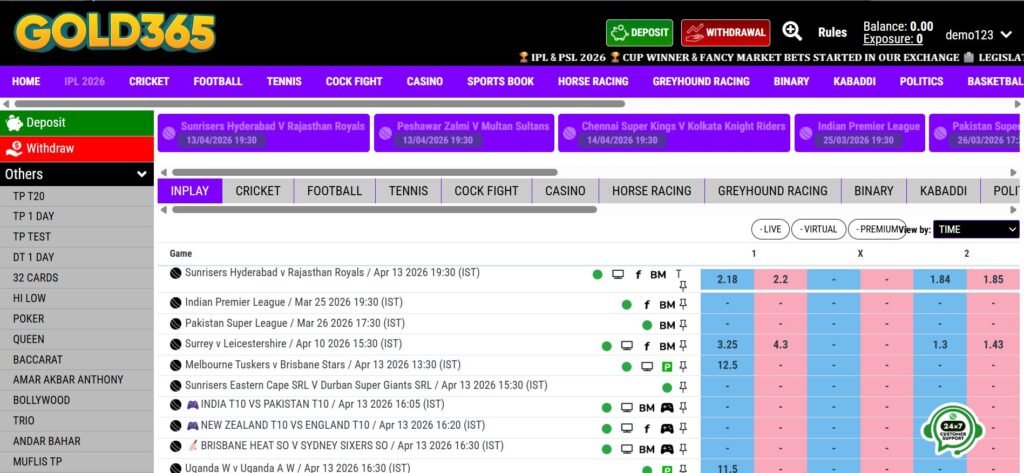Toggle the VIRTUAL filter pill

tap(818, 229)
